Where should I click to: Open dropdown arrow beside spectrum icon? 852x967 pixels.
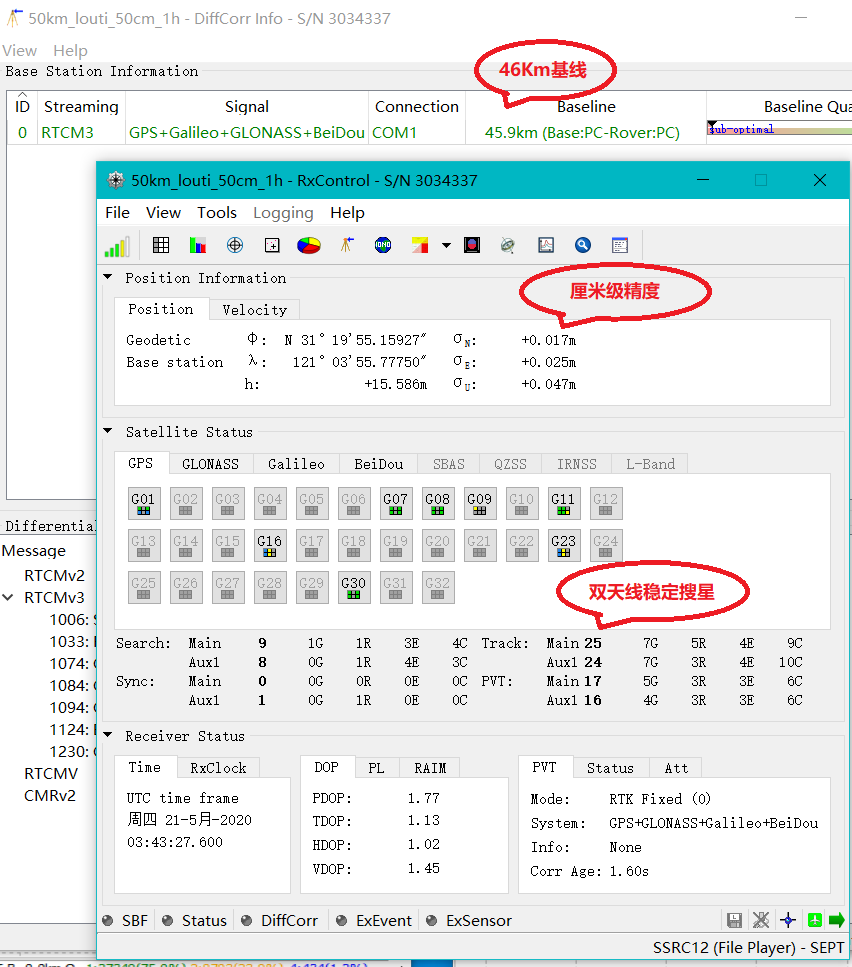point(446,245)
